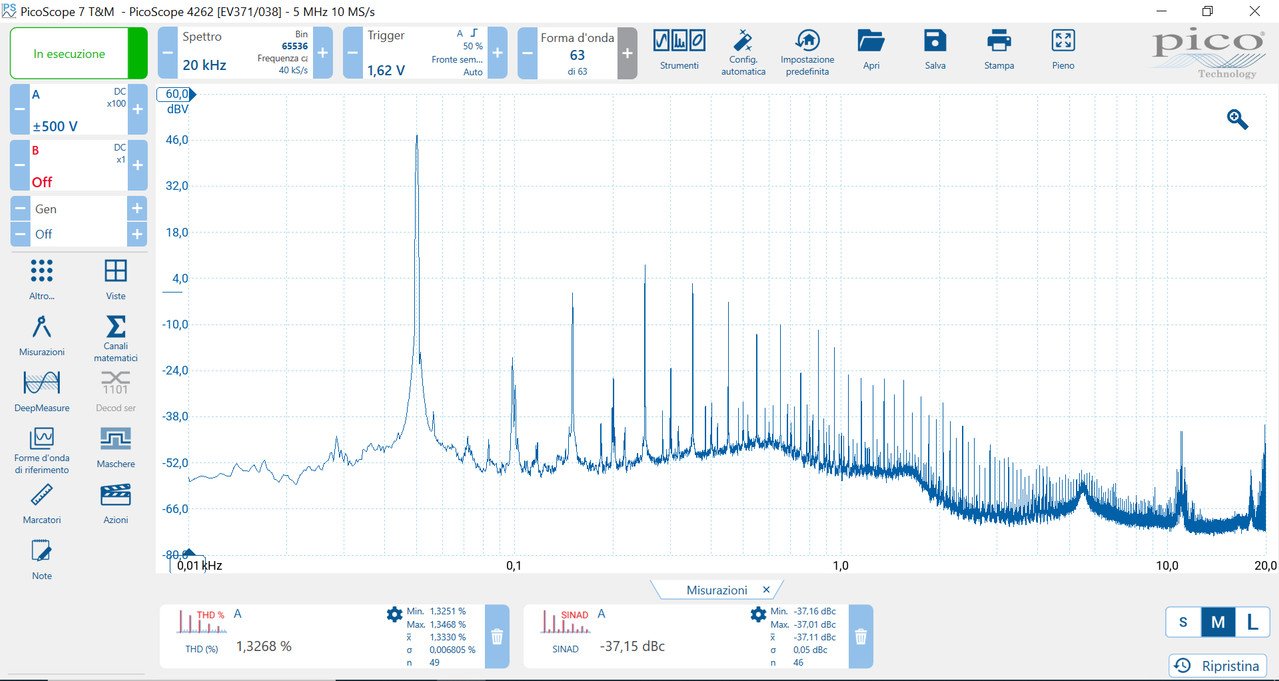The height and width of the screenshot is (681, 1279).
Task: Click the pico Technology logo
Action: [x=1209, y=53]
